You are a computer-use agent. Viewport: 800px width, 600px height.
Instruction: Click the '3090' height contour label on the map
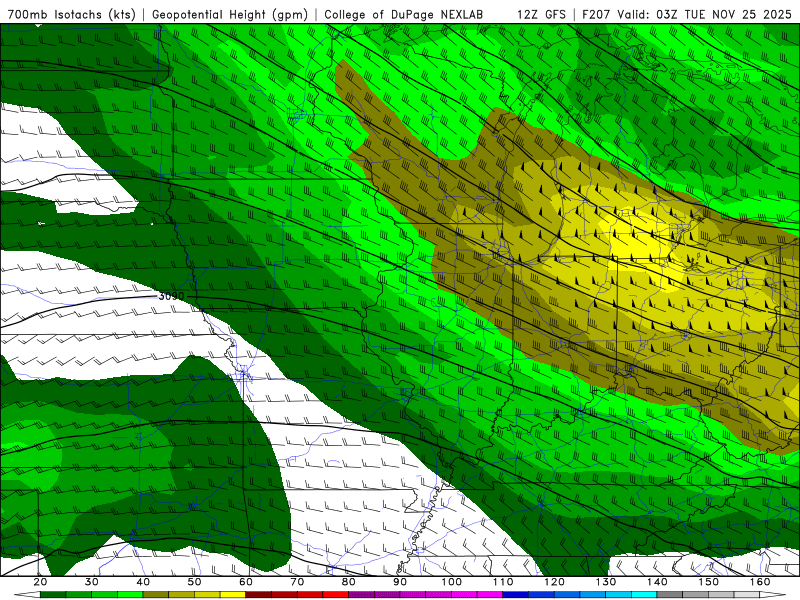pos(171,296)
